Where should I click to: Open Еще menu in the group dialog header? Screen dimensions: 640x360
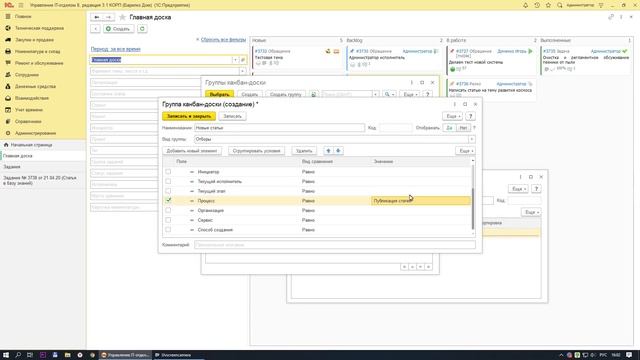click(x=453, y=116)
